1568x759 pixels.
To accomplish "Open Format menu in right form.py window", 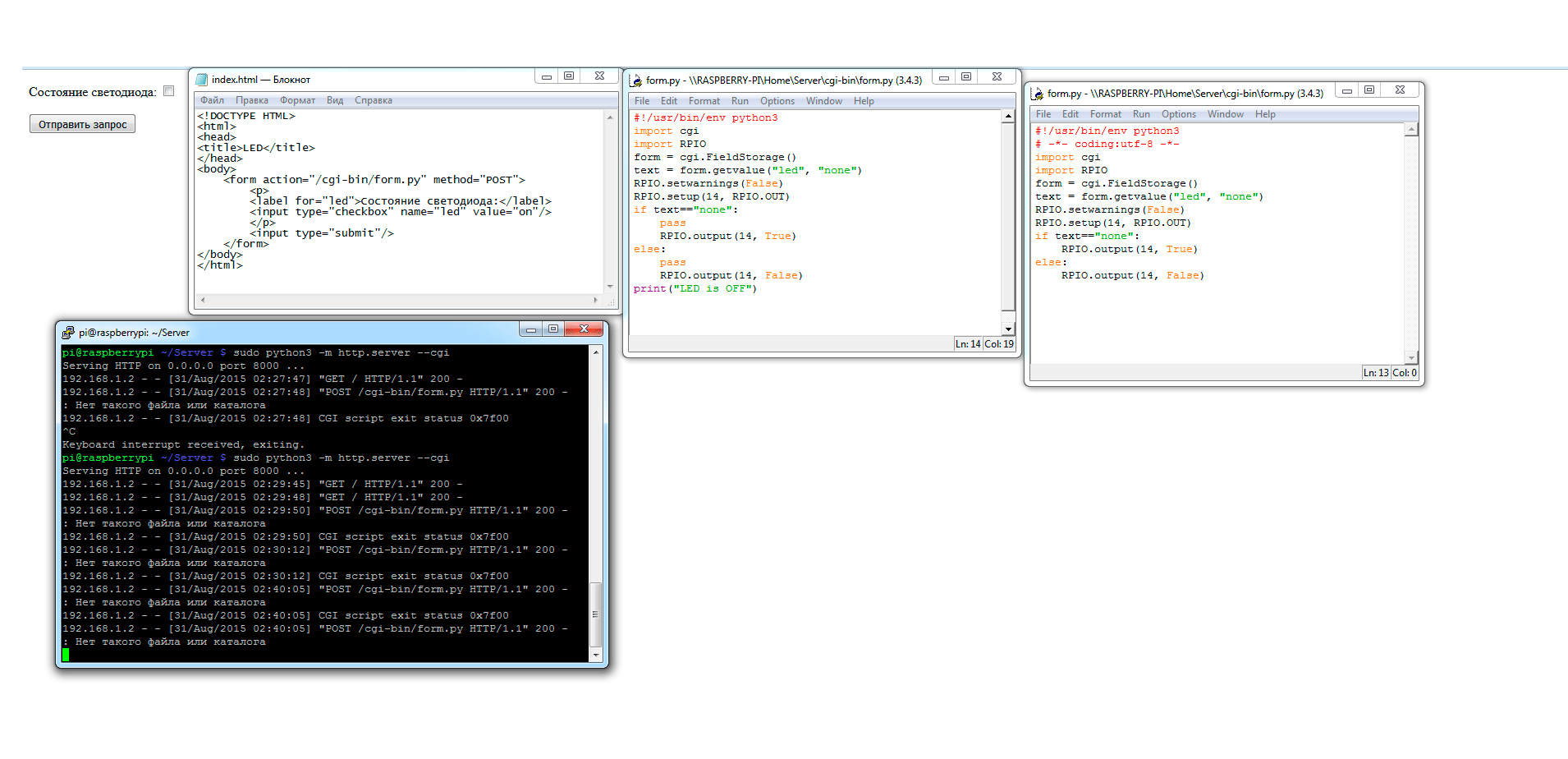I will coord(1106,114).
